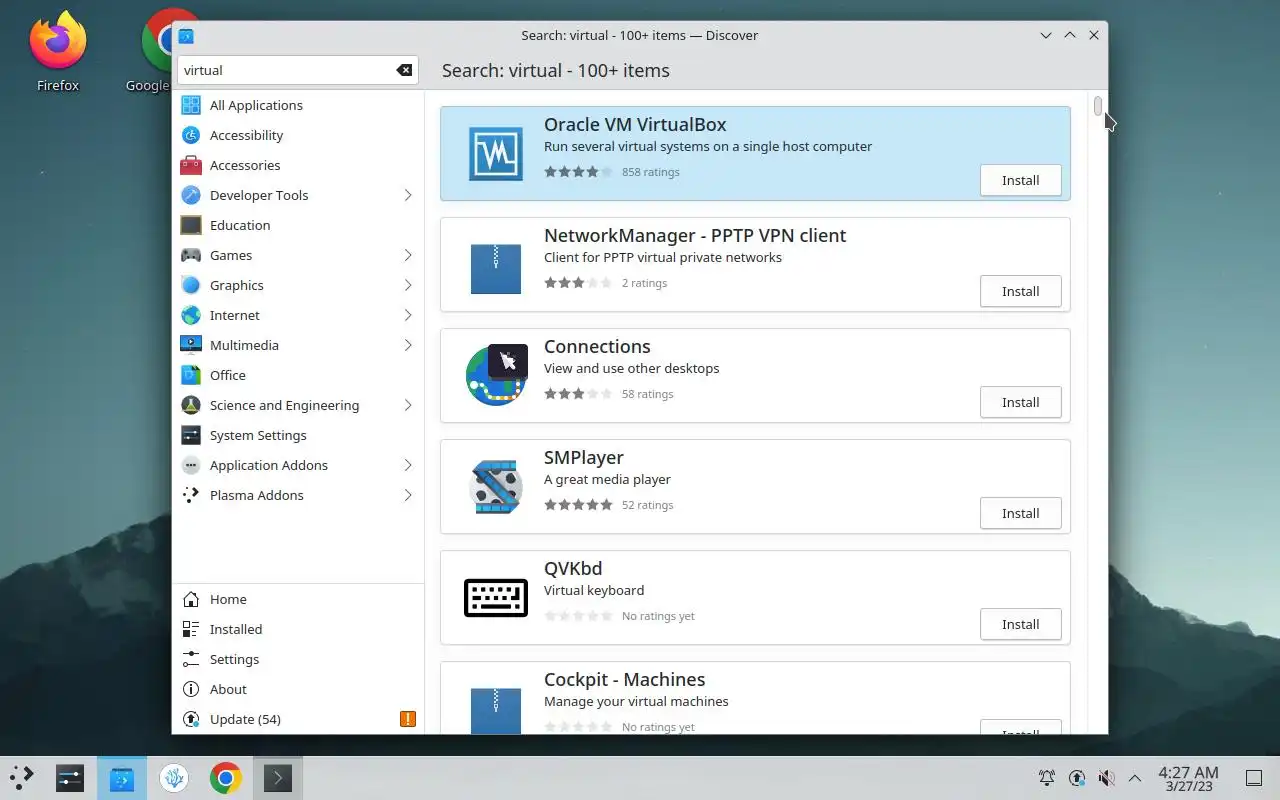Expand the Games category arrow
This screenshot has height=800, width=1280.
[408, 255]
